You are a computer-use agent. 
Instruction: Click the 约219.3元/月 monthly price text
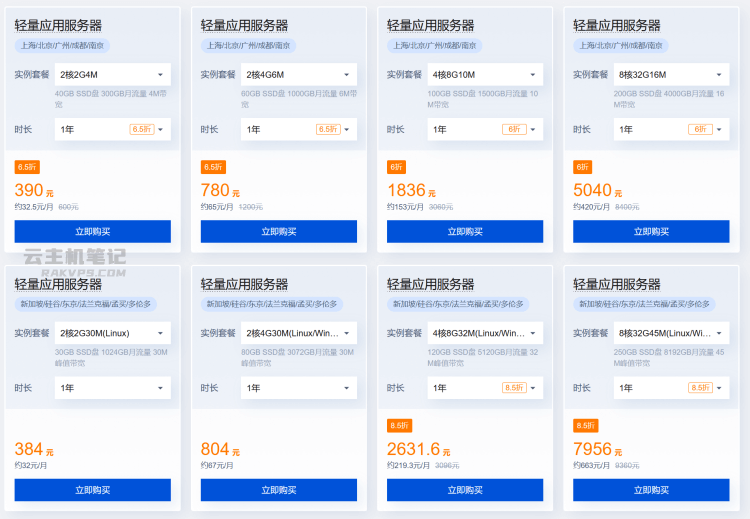click(x=408, y=465)
